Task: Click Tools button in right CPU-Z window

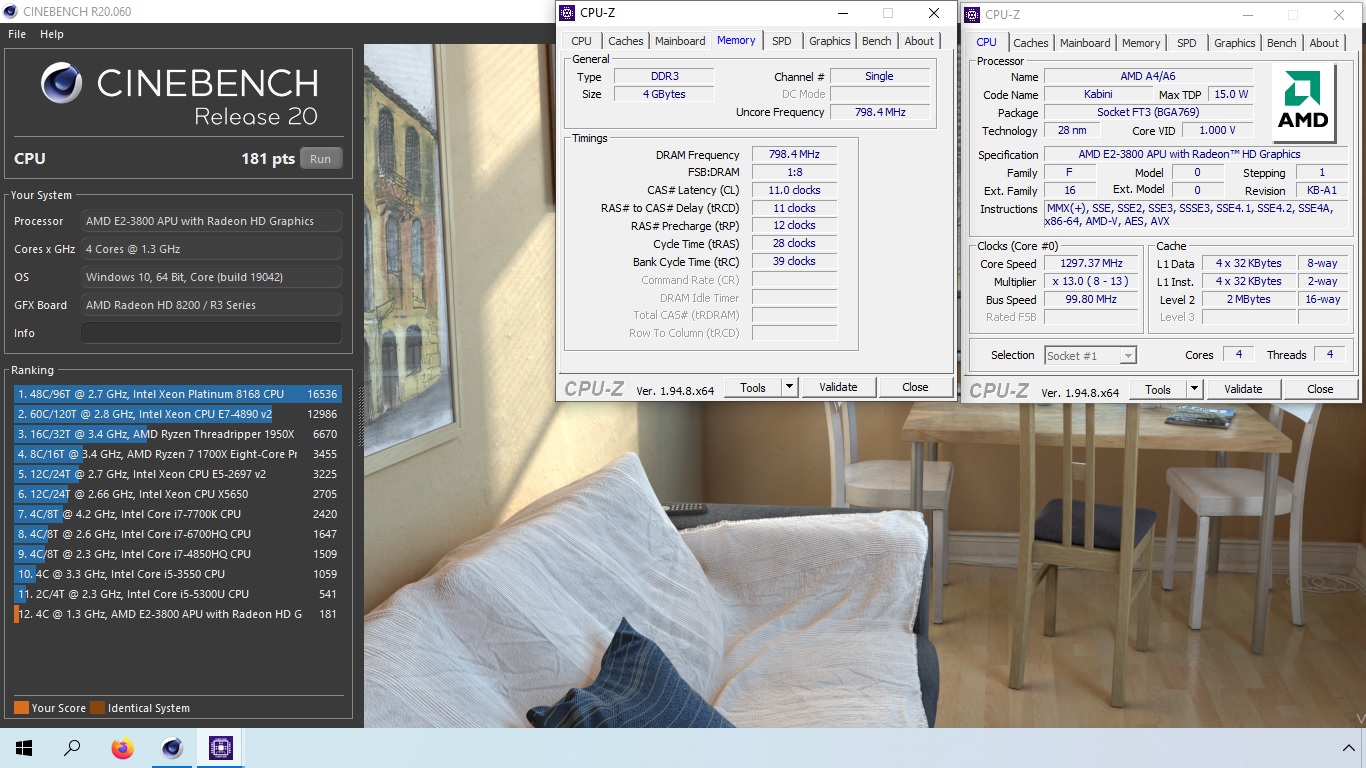Action: pyautogui.click(x=1158, y=389)
